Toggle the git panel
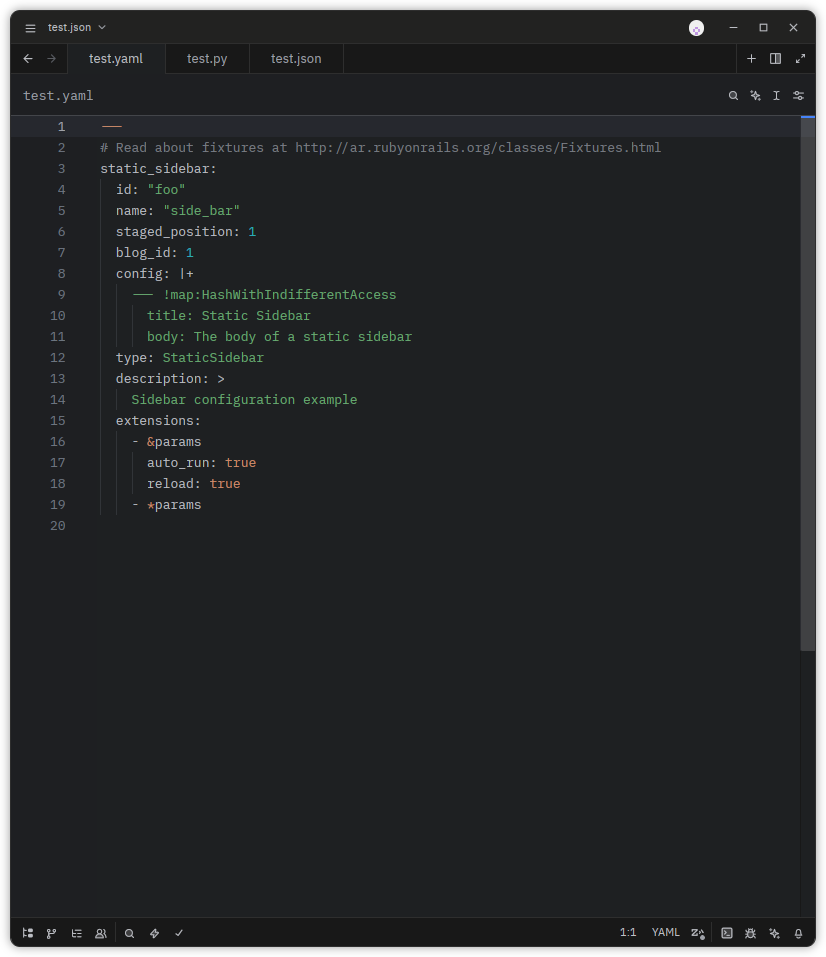 pyautogui.click(x=52, y=933)
